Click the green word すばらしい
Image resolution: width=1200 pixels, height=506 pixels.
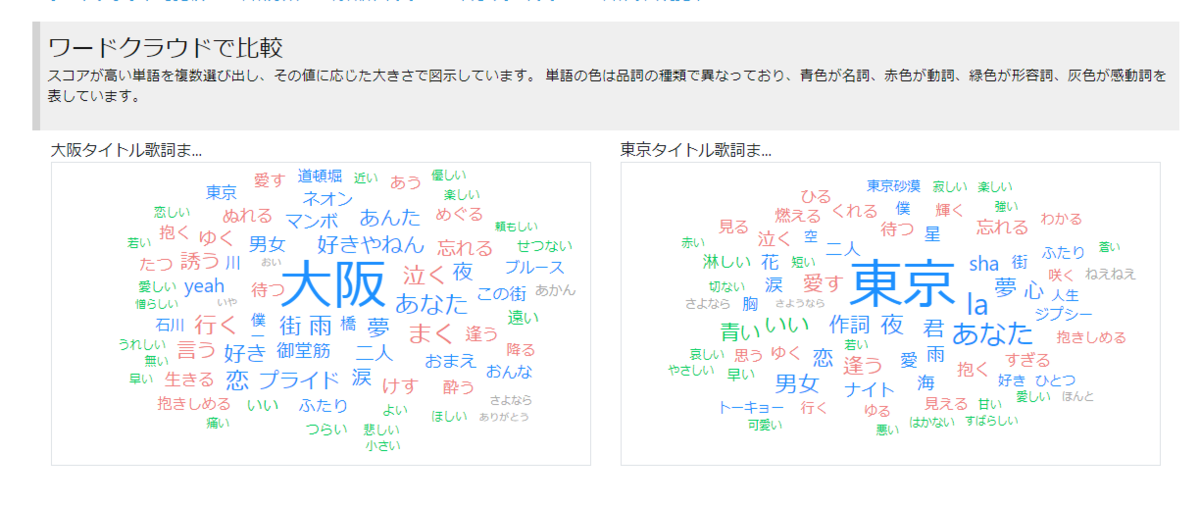pos(992,420)
